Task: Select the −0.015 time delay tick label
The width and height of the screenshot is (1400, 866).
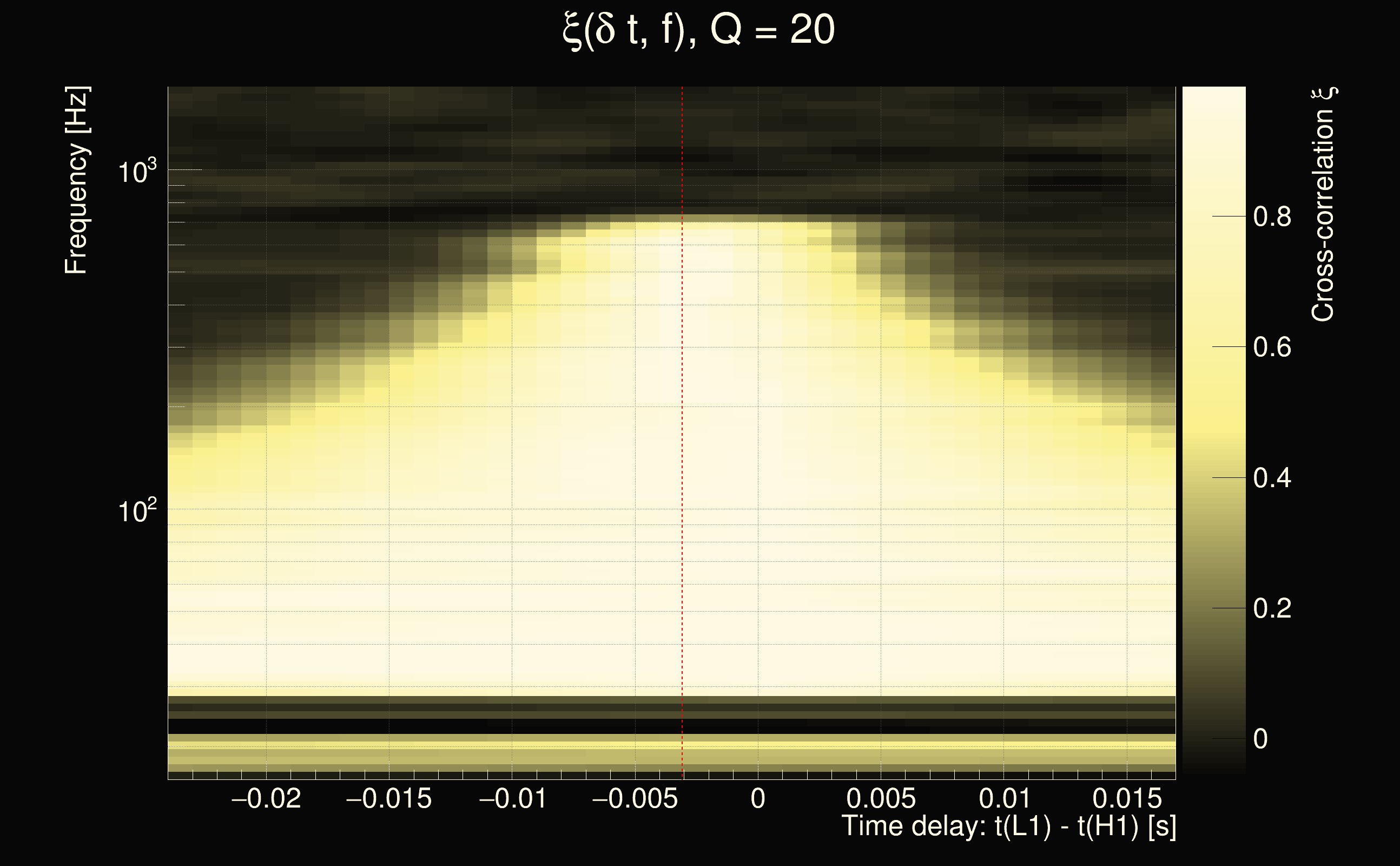Action: pyautogui.click(x=388, y=798)
